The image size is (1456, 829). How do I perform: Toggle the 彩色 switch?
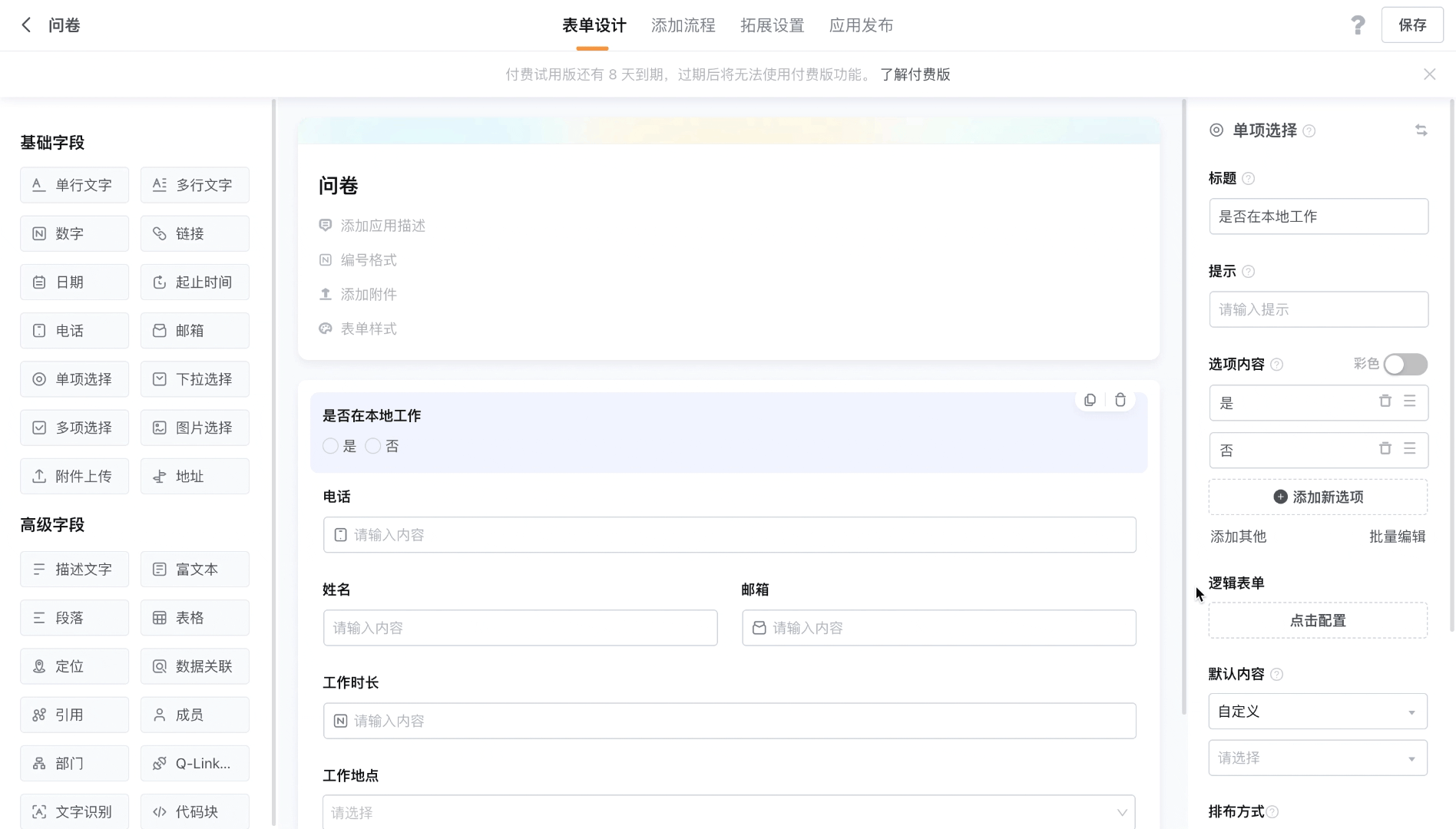1405,365
